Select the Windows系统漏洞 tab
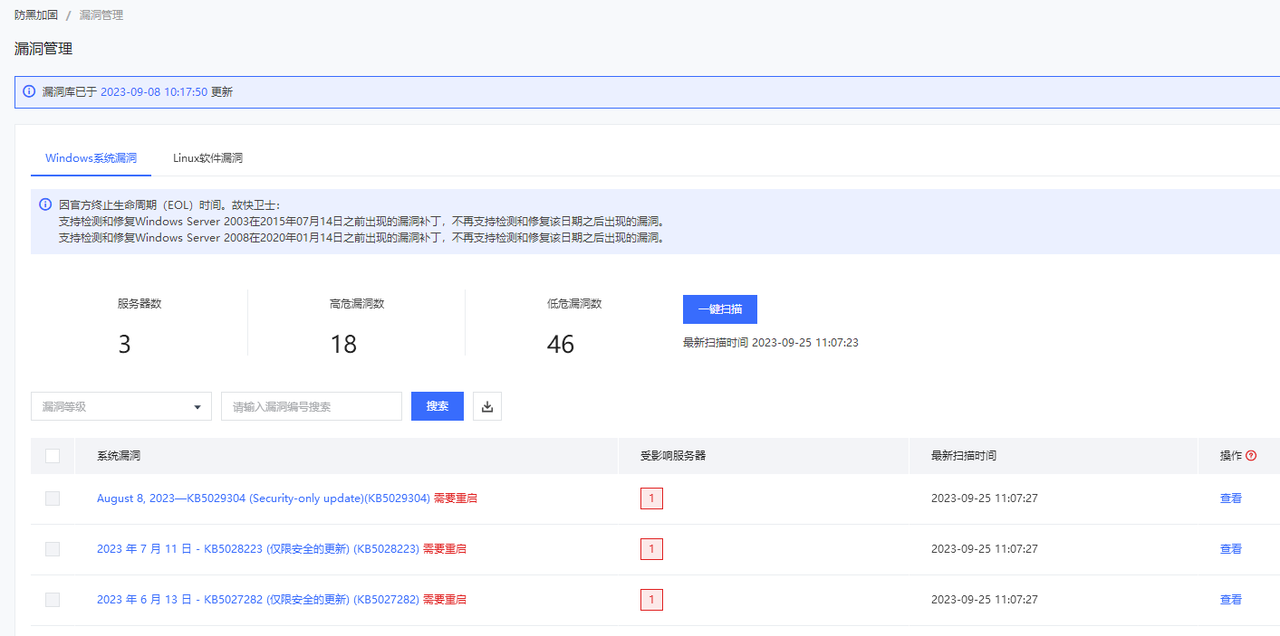Screen dimensions: 1280x636 (91, 158)
